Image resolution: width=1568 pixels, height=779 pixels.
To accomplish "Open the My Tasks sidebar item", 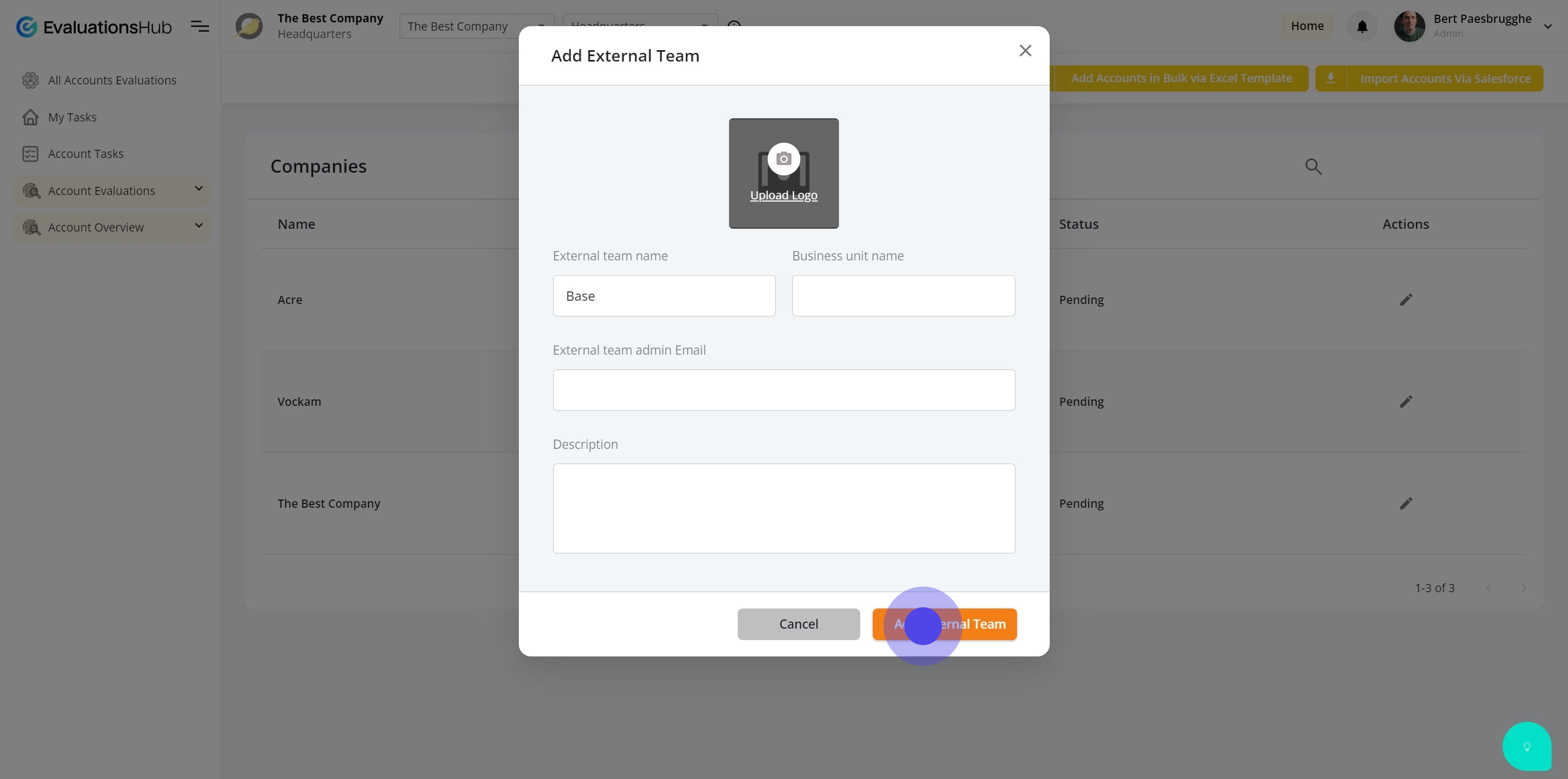I will click(x=72, y=117).
